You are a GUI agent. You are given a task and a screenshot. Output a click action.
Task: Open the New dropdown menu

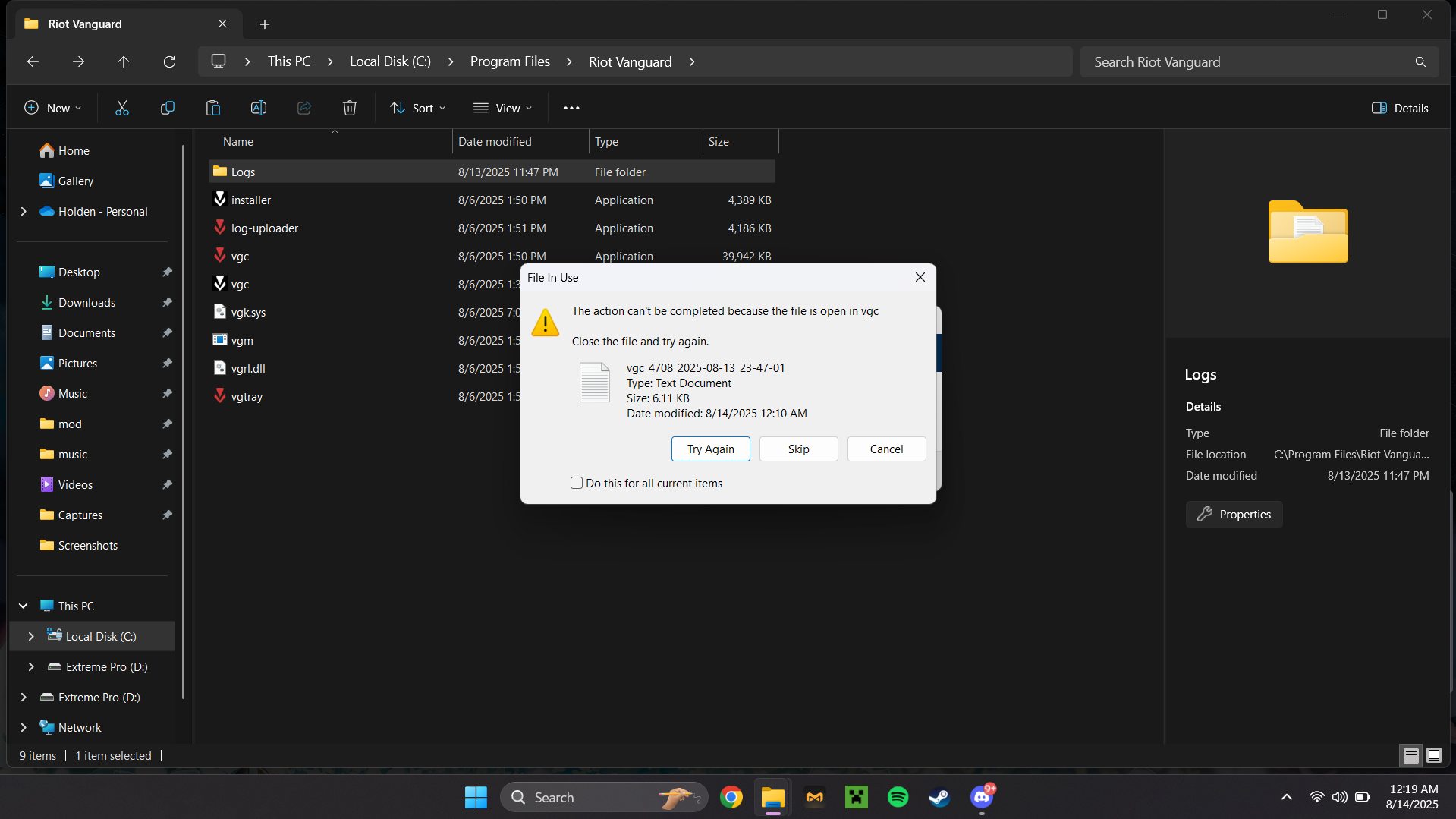(x=52, y=108)
